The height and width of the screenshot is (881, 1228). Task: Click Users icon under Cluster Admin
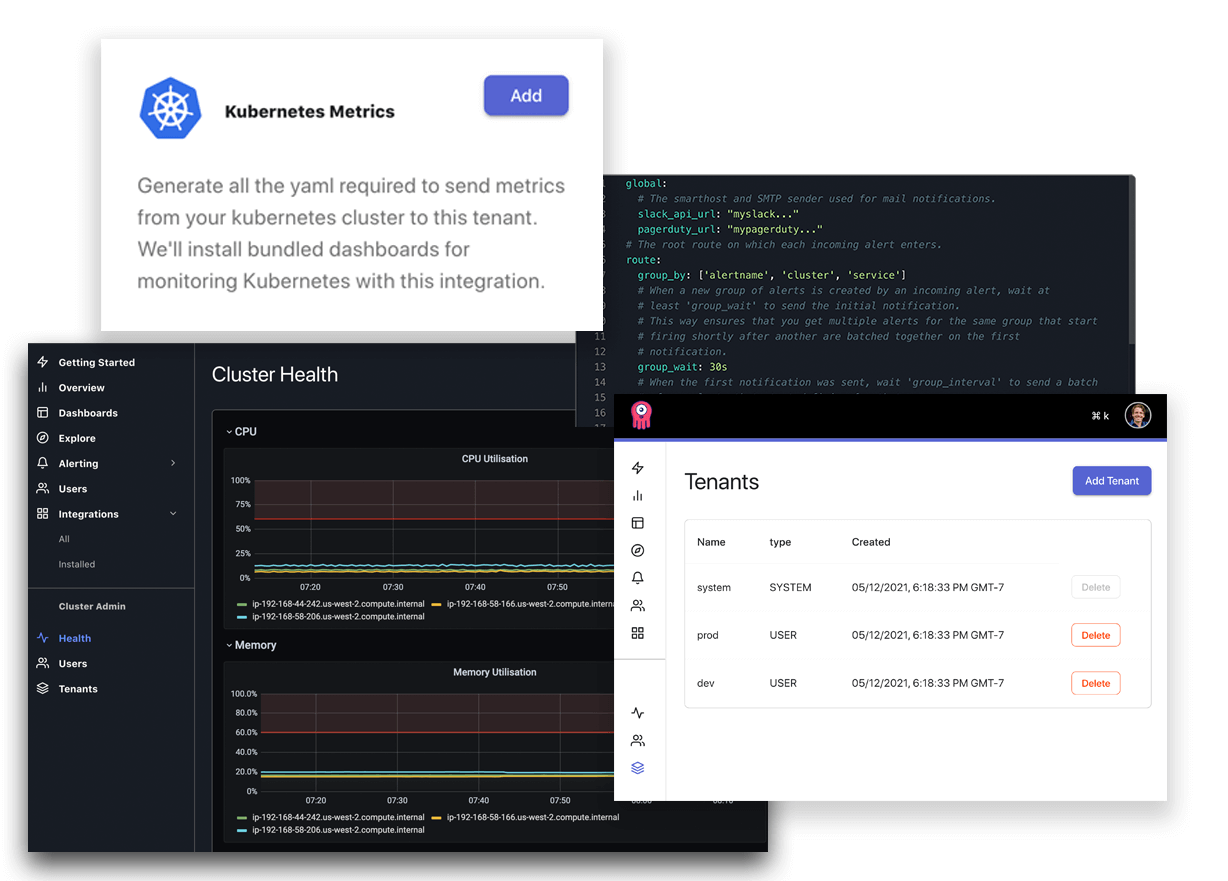pyautogui.click(x=42, y=663)
